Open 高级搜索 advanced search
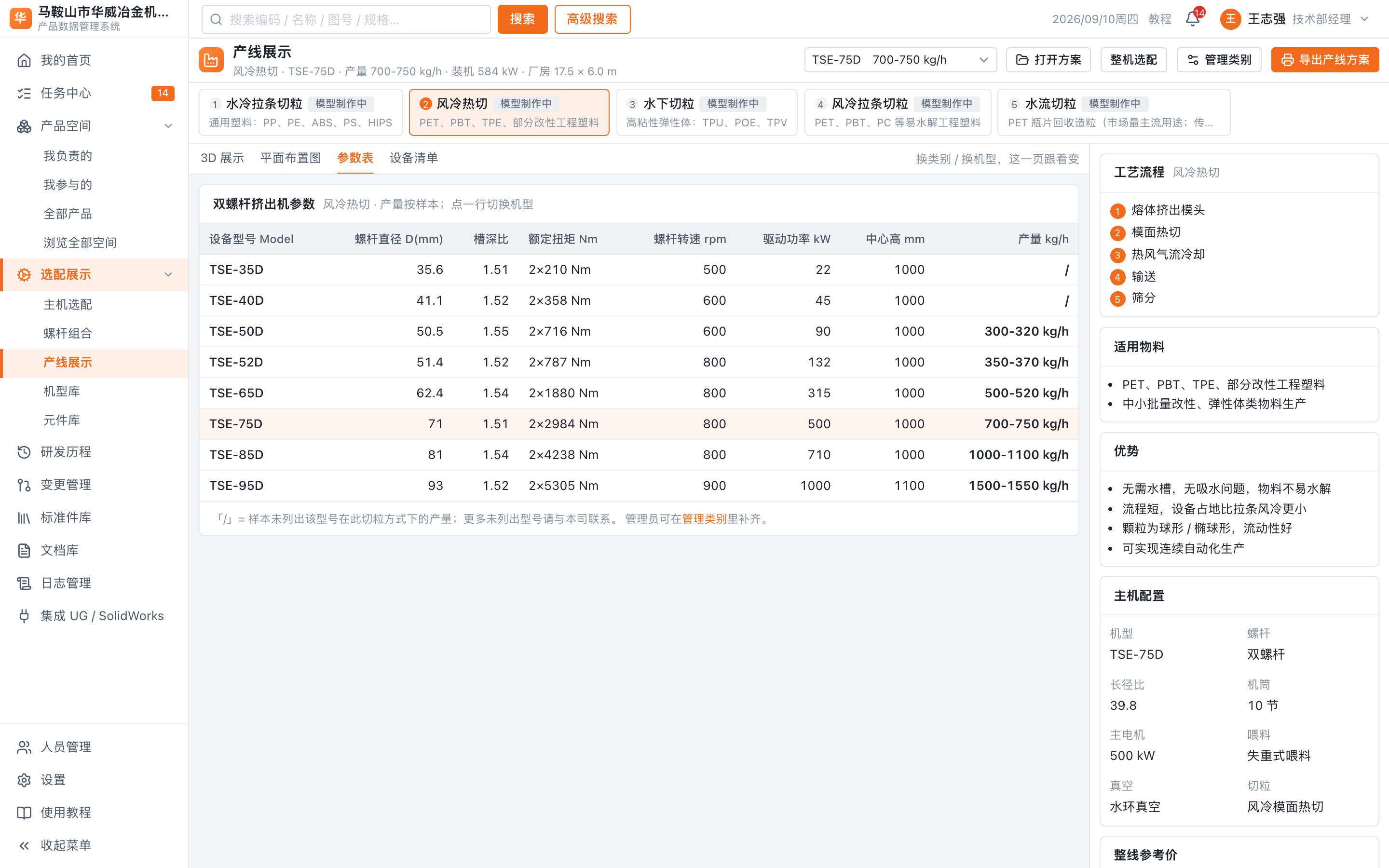 592,19
